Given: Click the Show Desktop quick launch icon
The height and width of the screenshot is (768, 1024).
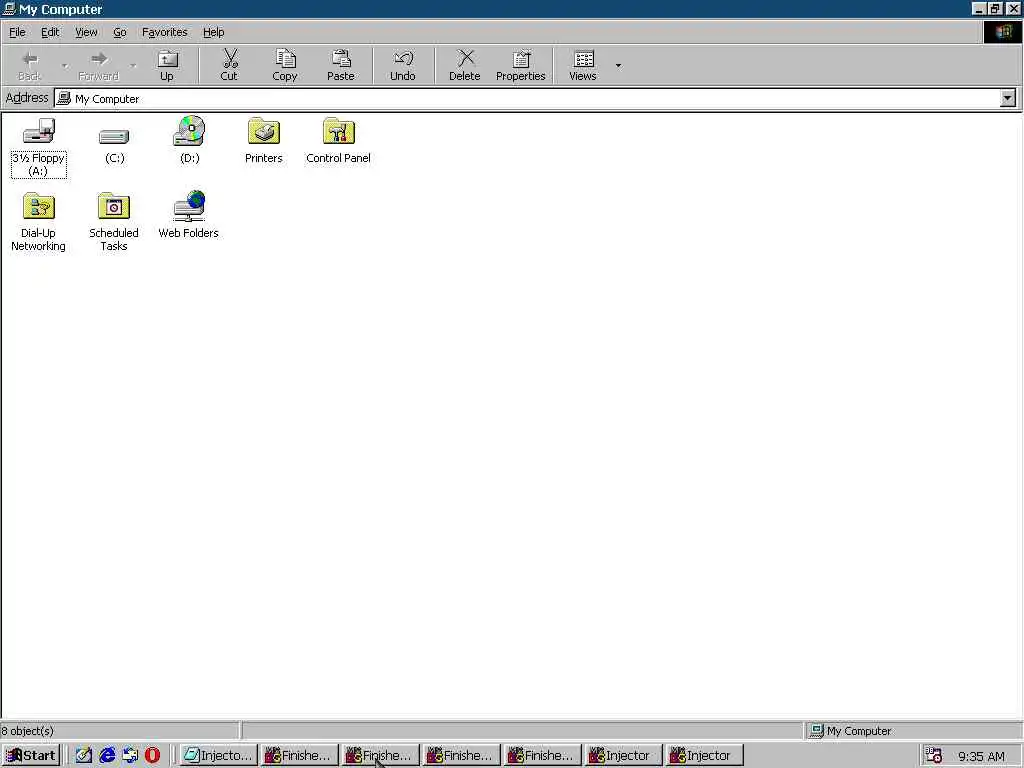Looking at the screenshot, I should coord(84,756).
